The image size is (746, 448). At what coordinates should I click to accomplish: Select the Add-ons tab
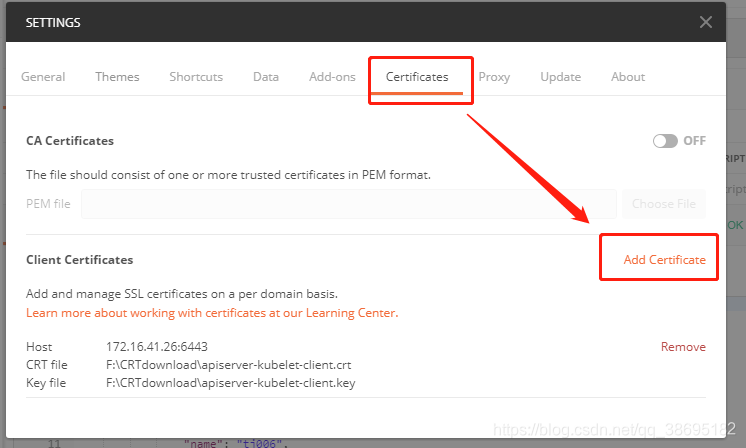click(x=332, y=77)
